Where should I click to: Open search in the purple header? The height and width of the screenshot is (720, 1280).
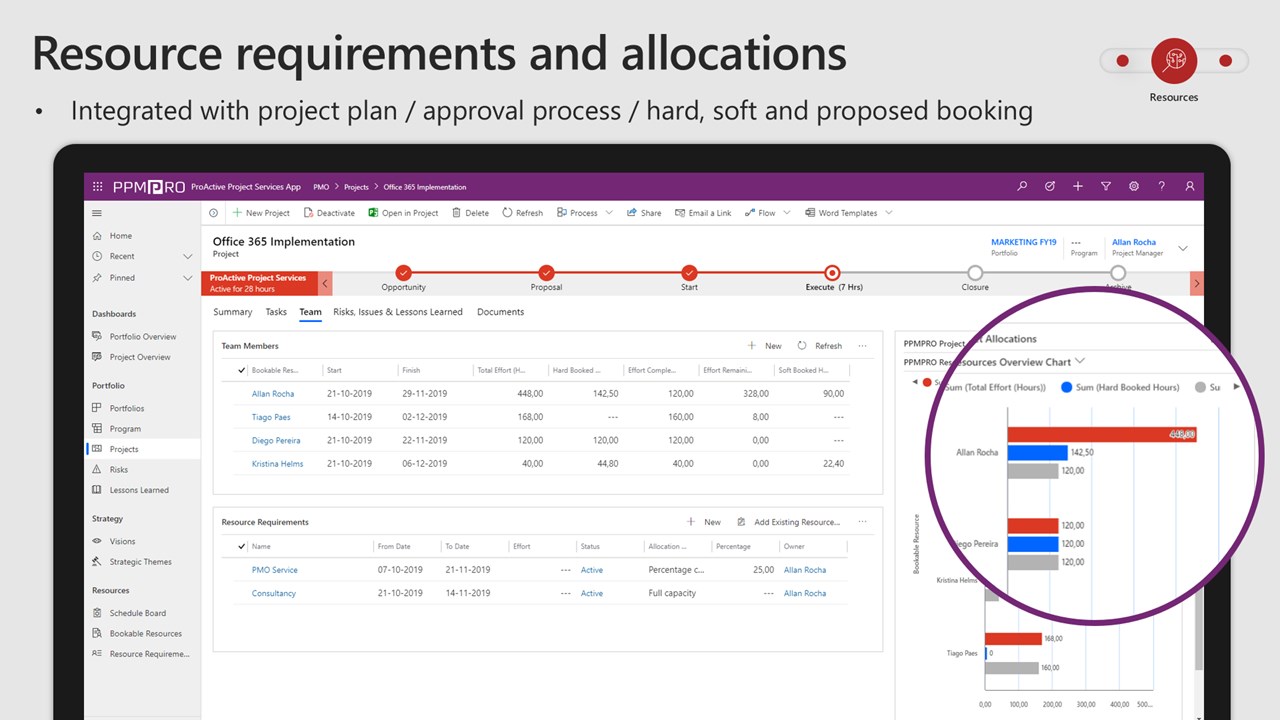(1022, 186)
